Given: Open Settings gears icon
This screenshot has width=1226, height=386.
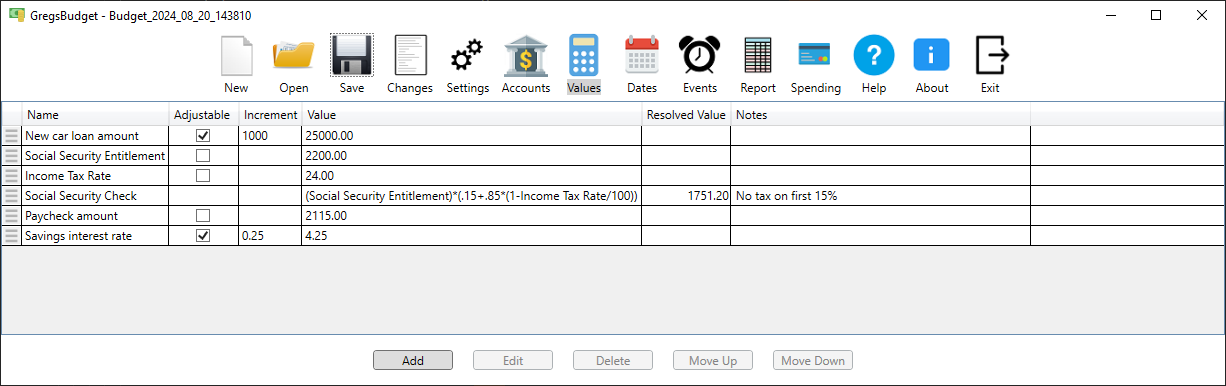Looking at the screenshot, I should coord(468,55).
